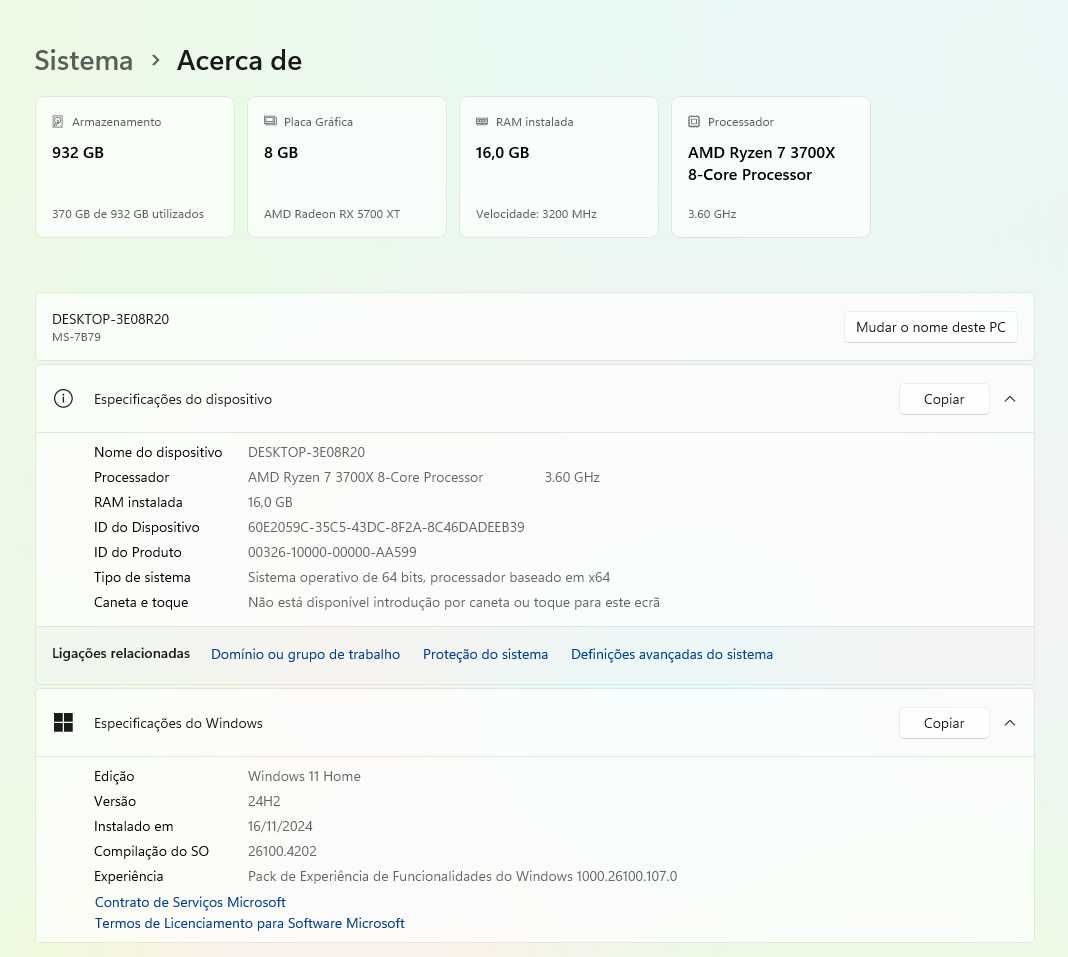The height and width of the screenshot is (957, 1068).
Task: Select the device ID 60E2059C value
Action: coord(386,527)
